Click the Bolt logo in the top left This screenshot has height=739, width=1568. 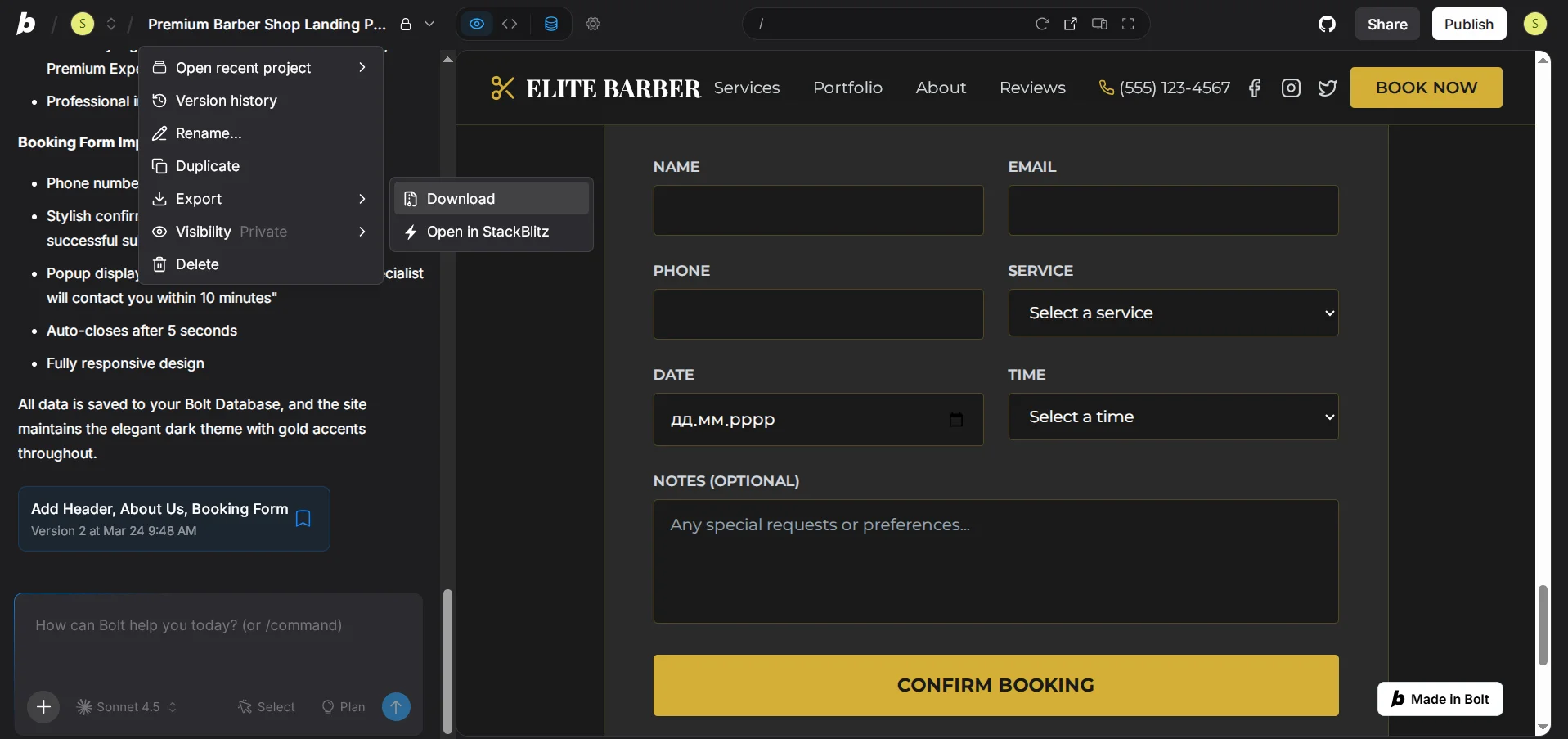pos(25,24)
